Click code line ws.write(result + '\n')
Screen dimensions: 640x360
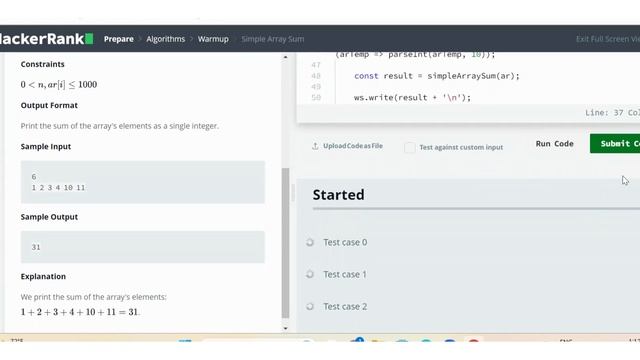click(x=412, y=98)
